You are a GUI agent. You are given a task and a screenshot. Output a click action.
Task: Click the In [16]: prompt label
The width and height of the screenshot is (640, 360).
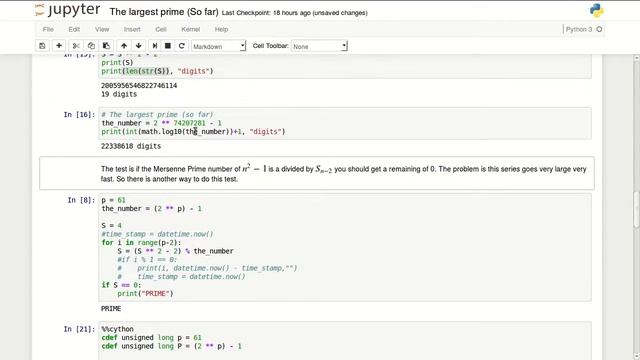click(x=79, y=115)
